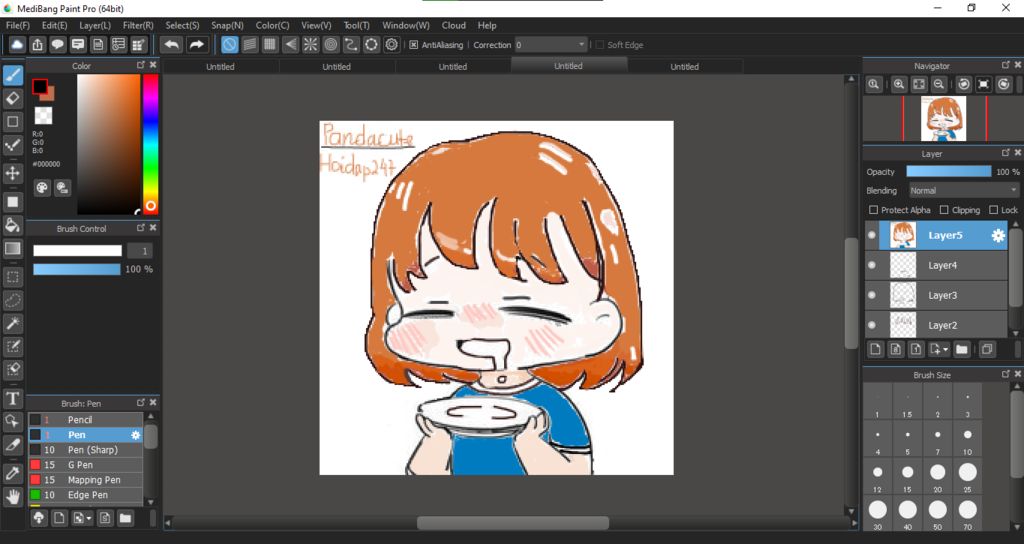
Task: Undock the Brush Control panel
Action: click(x=140, y=228)
